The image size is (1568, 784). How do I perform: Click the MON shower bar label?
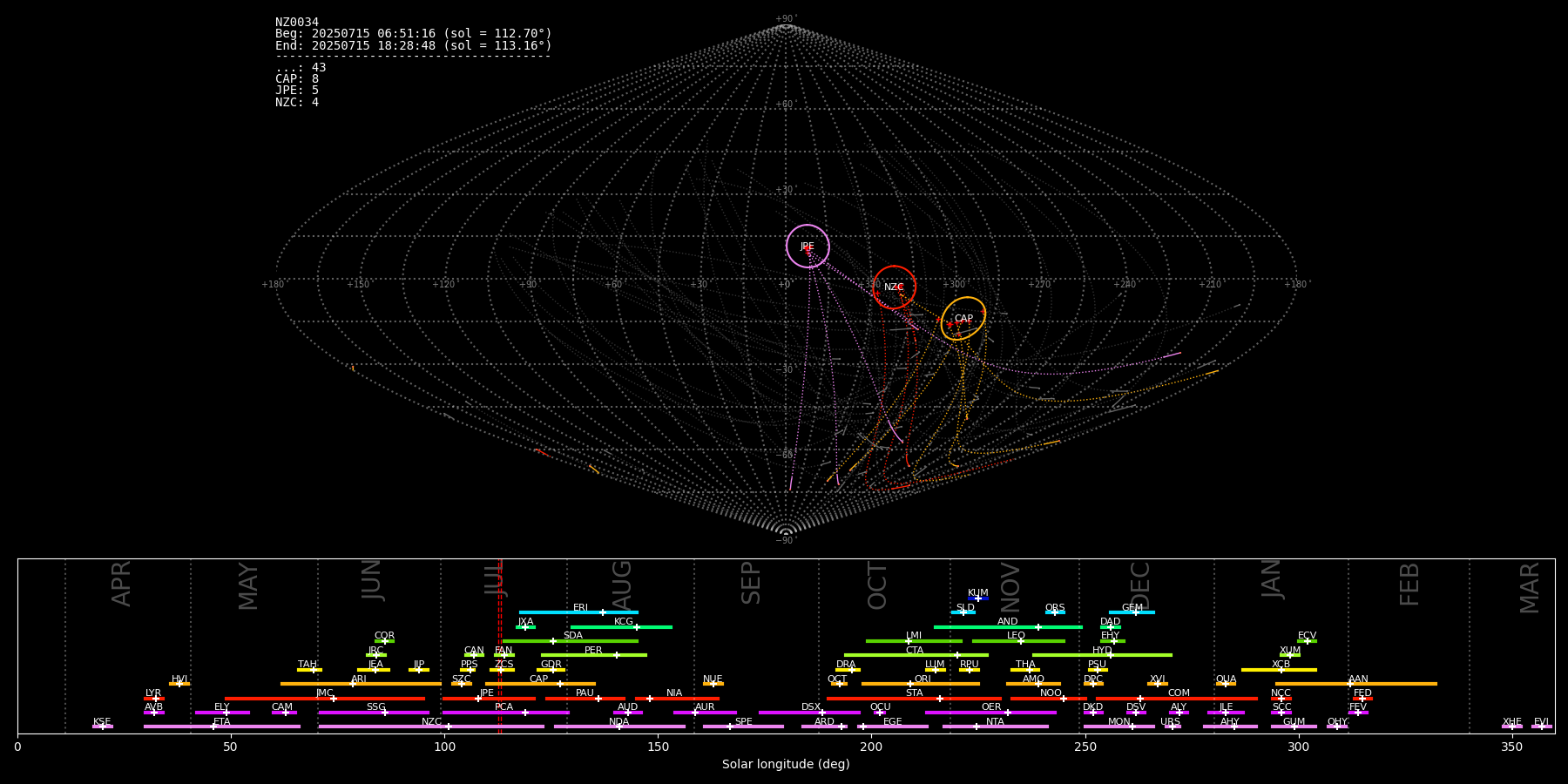[x=1119, y=722]
